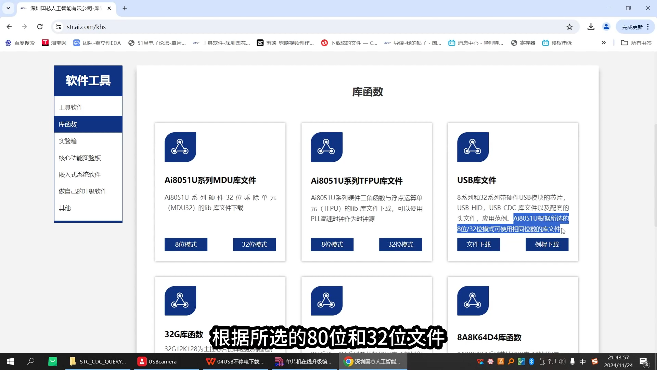This screenshot has width=657, height=370.
Task: Click right download button on USB库文件 card
Action: coord(547,244)
